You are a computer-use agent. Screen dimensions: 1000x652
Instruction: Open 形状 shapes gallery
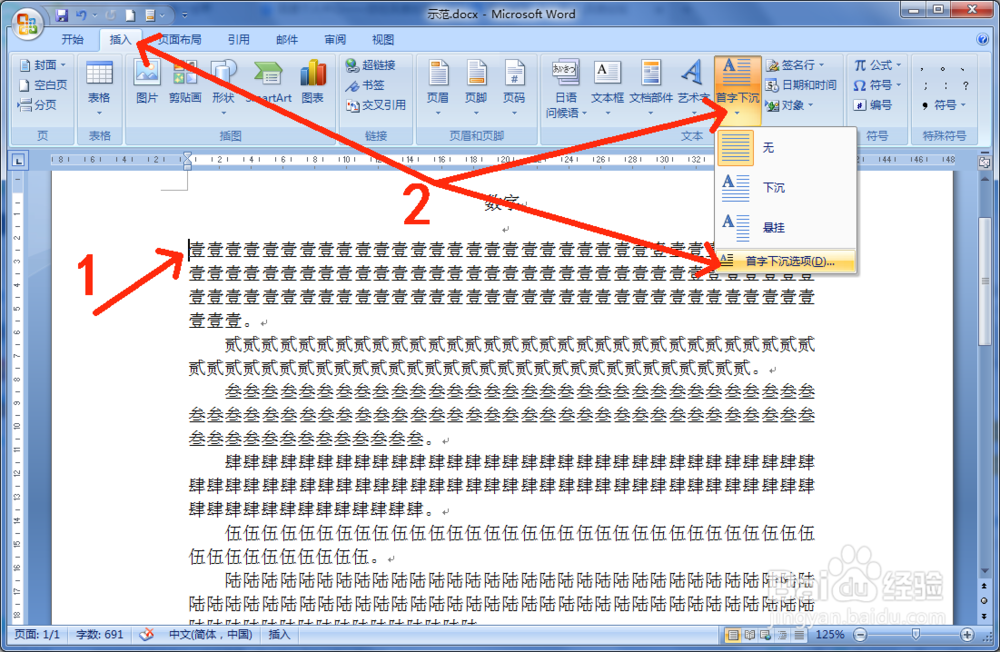[223, 88]
